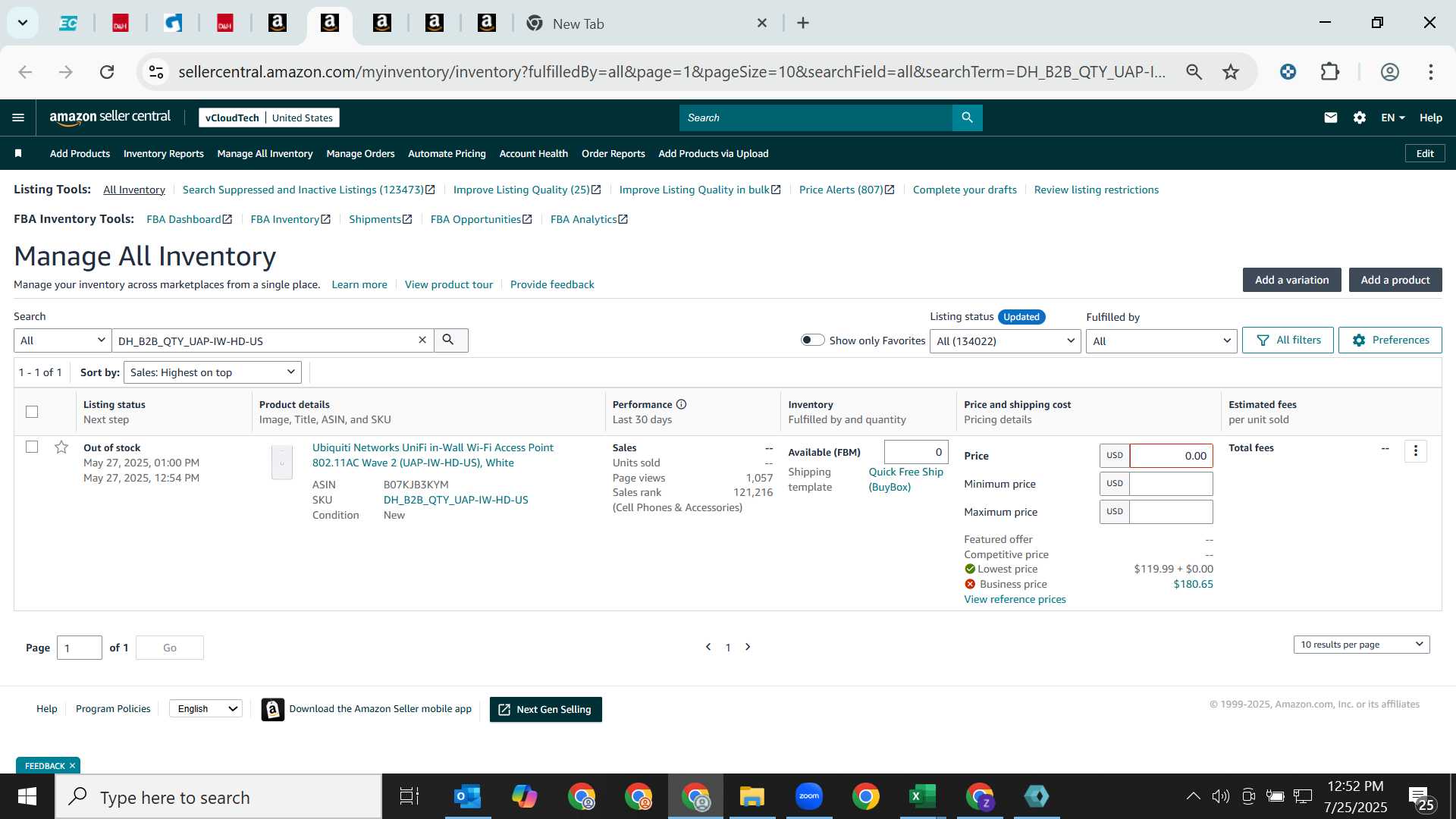This screenshot has width=1456, height=819.
Task: Click the Minimum price input field
Action: pos(1171,484)
